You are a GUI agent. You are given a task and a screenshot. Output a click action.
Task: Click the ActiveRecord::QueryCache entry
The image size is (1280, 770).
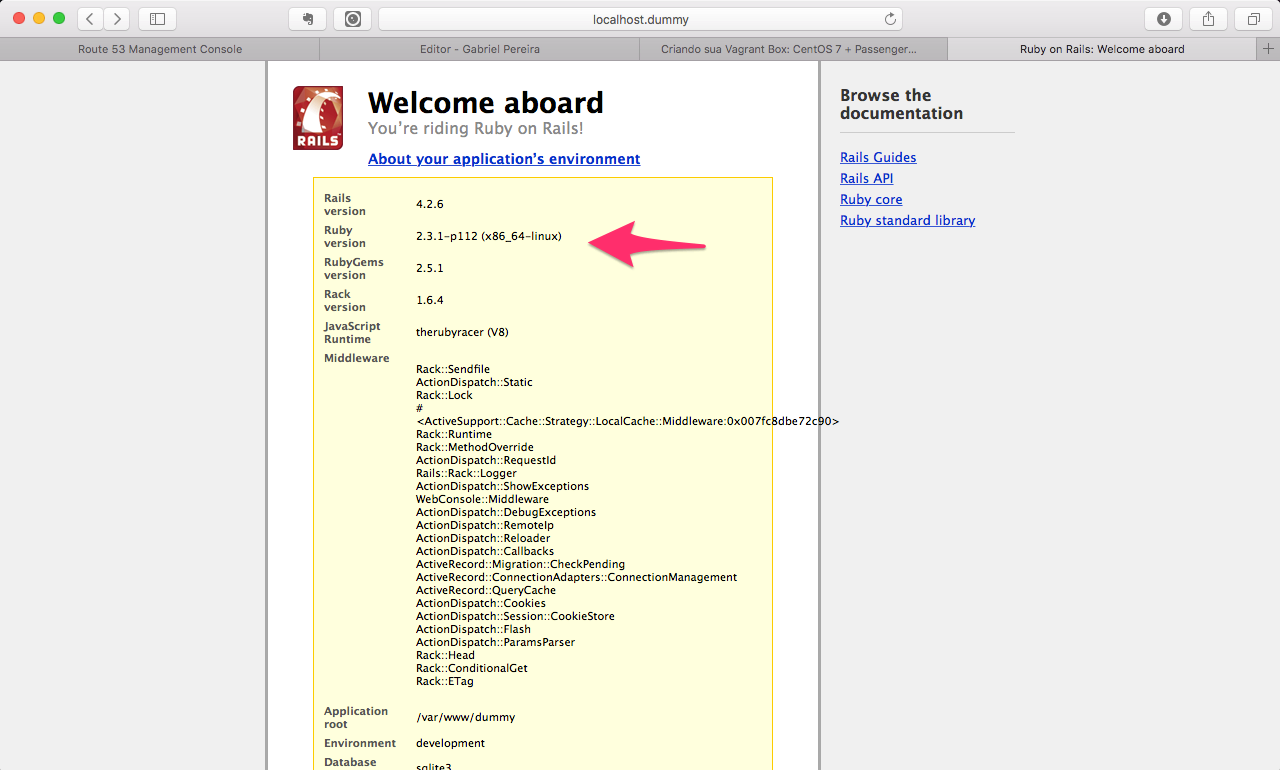[x=486, y=590]
